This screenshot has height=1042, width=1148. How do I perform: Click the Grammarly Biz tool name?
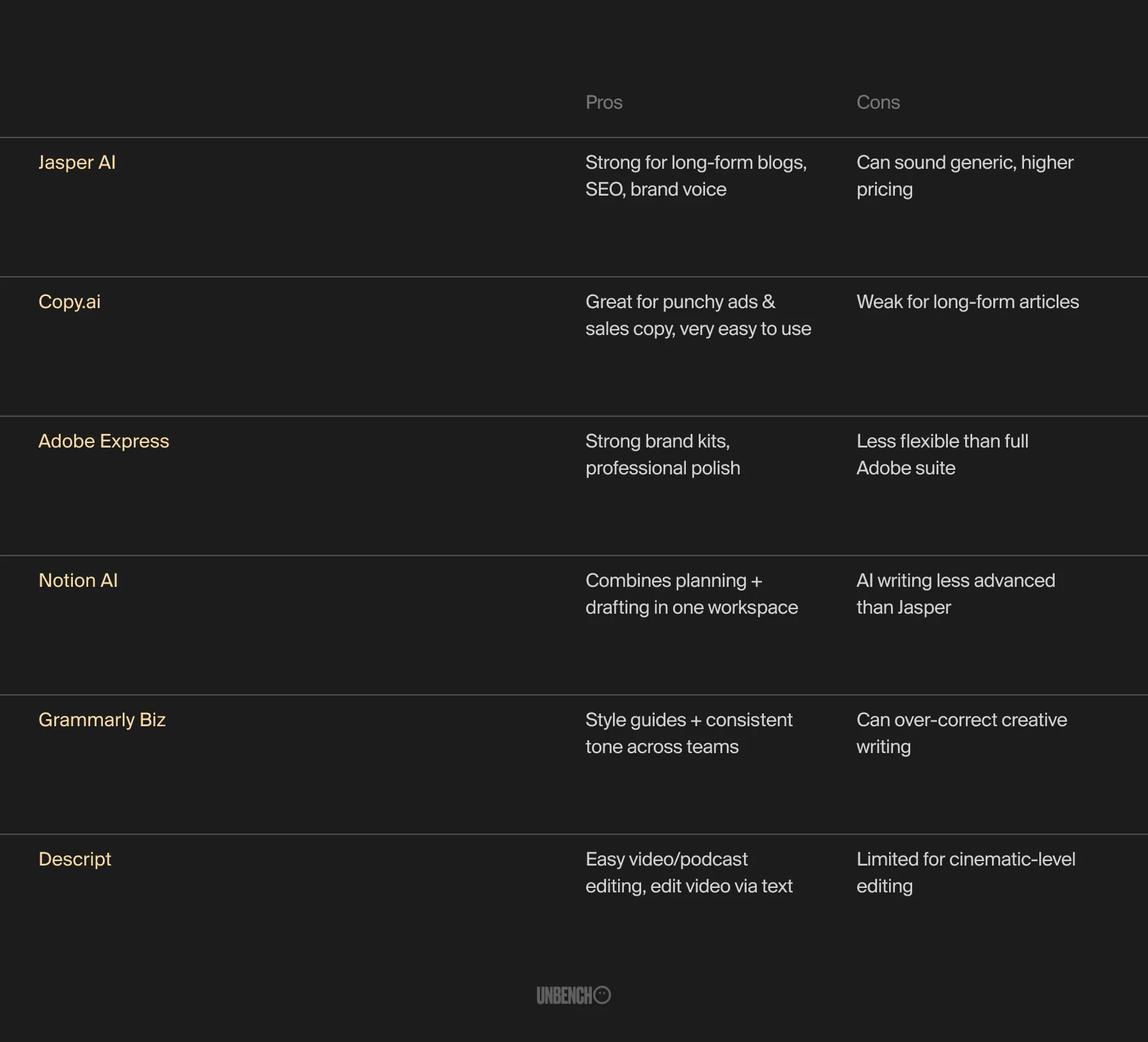102,720
